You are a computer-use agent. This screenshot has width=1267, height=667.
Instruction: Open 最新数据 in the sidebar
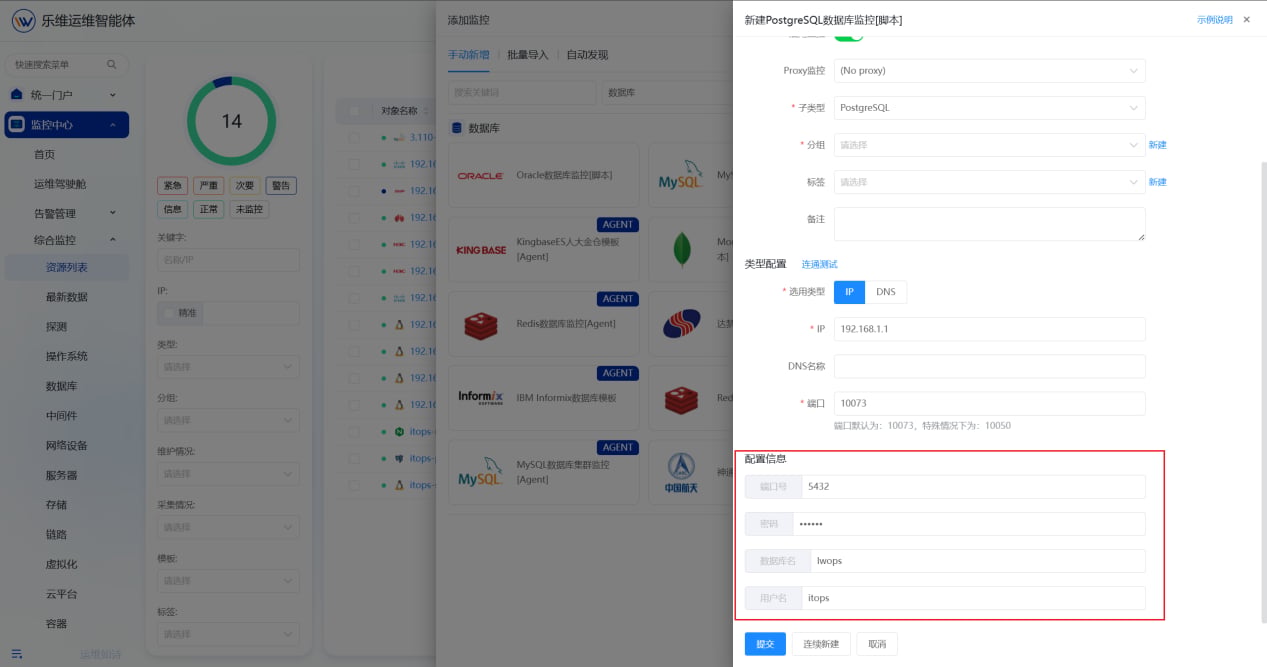[x=67, y=297]
